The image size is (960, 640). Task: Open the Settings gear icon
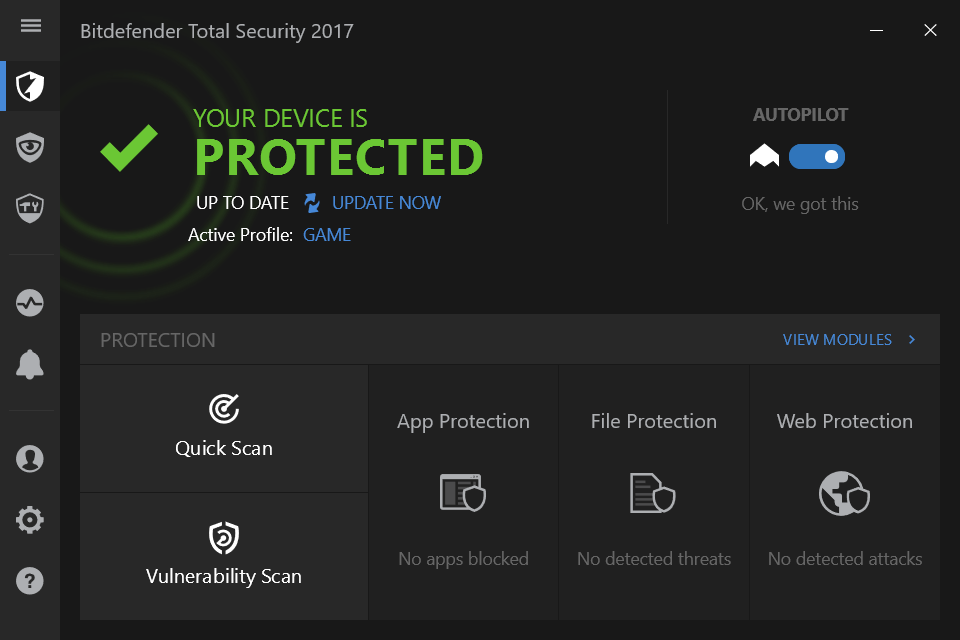pos(30,520)
